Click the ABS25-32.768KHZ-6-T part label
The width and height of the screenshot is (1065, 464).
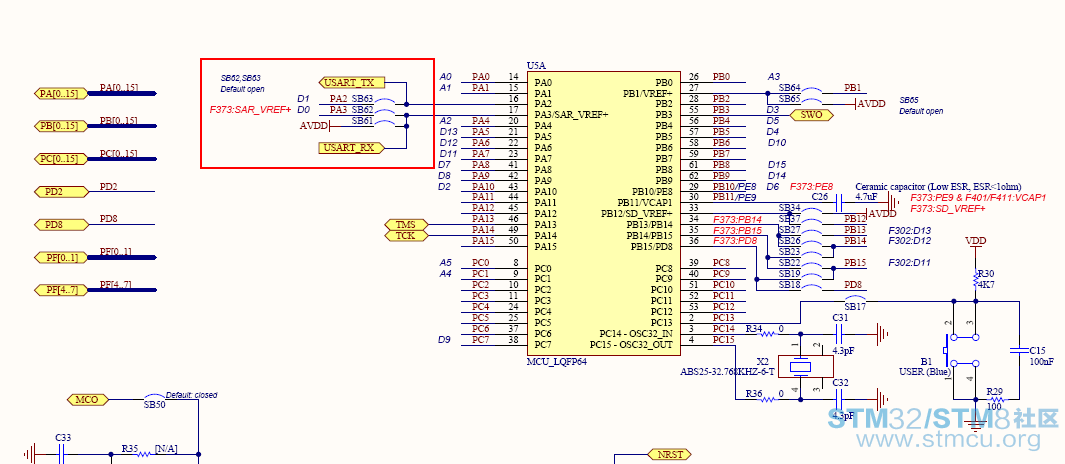tap(727, 372)
